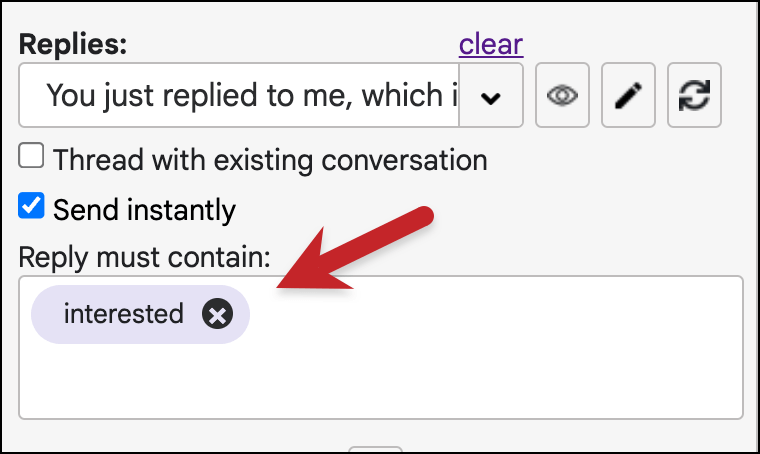This screenshot has height=454, width=760.
Task: Click the eye icon to preview the reply
Action: [x=562, y=95]
